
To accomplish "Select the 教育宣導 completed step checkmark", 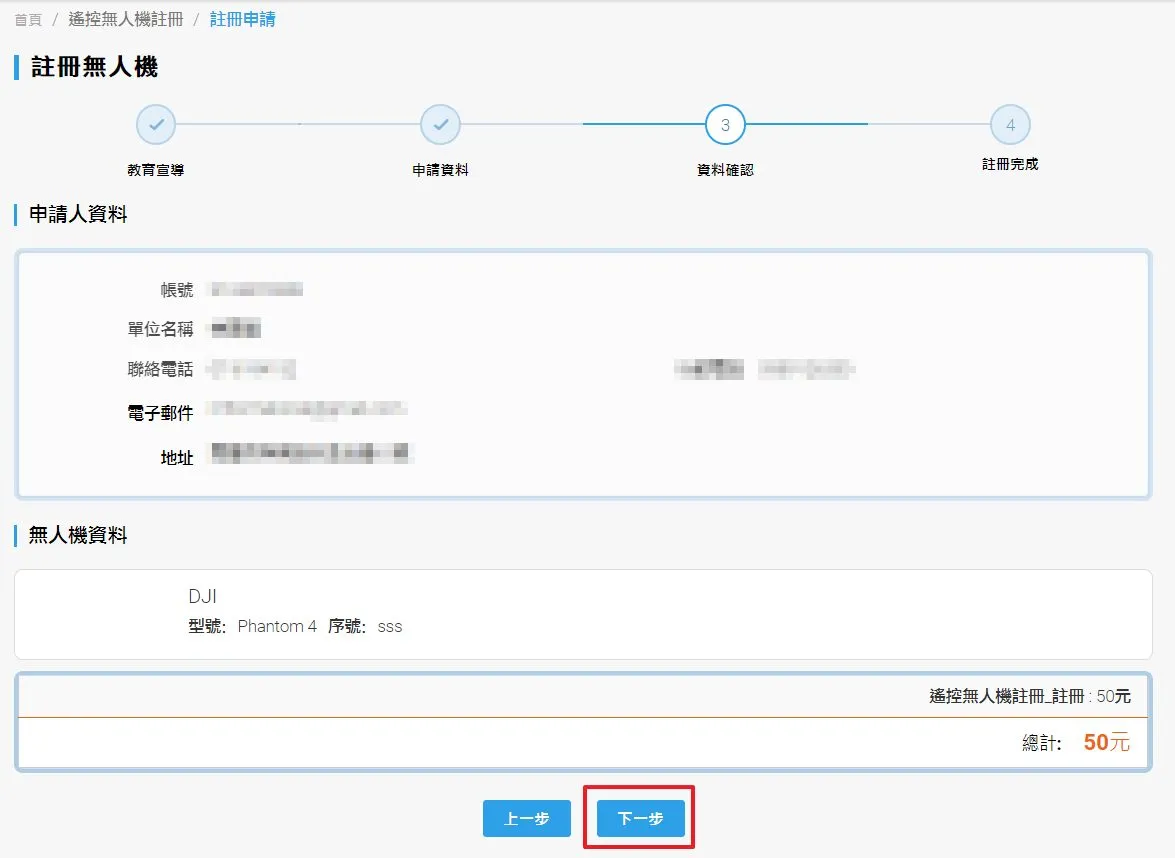I will 156,124.
